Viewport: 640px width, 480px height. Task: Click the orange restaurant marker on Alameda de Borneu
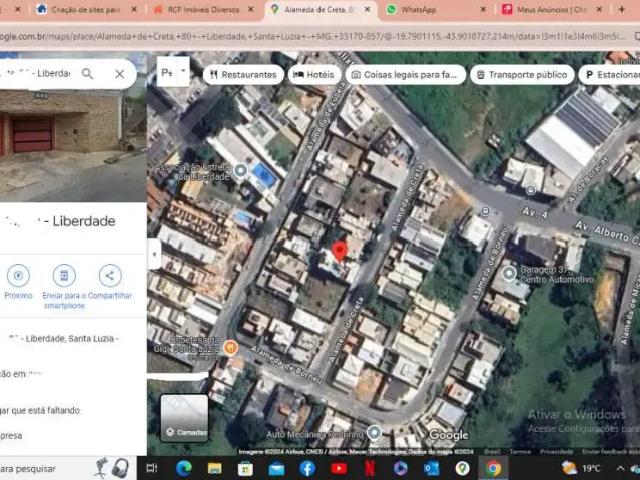(x=230, y=347)
